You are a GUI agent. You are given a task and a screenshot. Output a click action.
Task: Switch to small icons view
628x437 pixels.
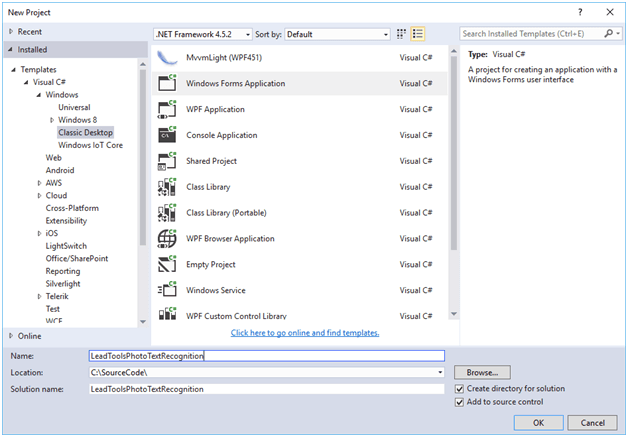click(x=401, y=34)
